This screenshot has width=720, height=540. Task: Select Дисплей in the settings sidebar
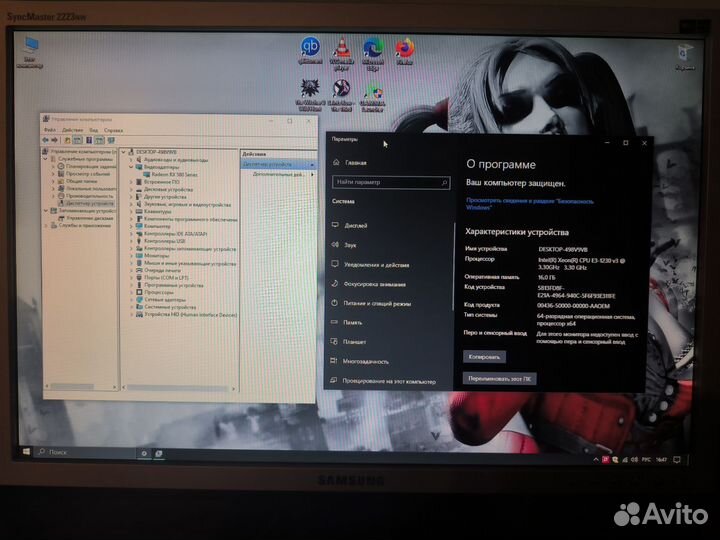point(356,225)
